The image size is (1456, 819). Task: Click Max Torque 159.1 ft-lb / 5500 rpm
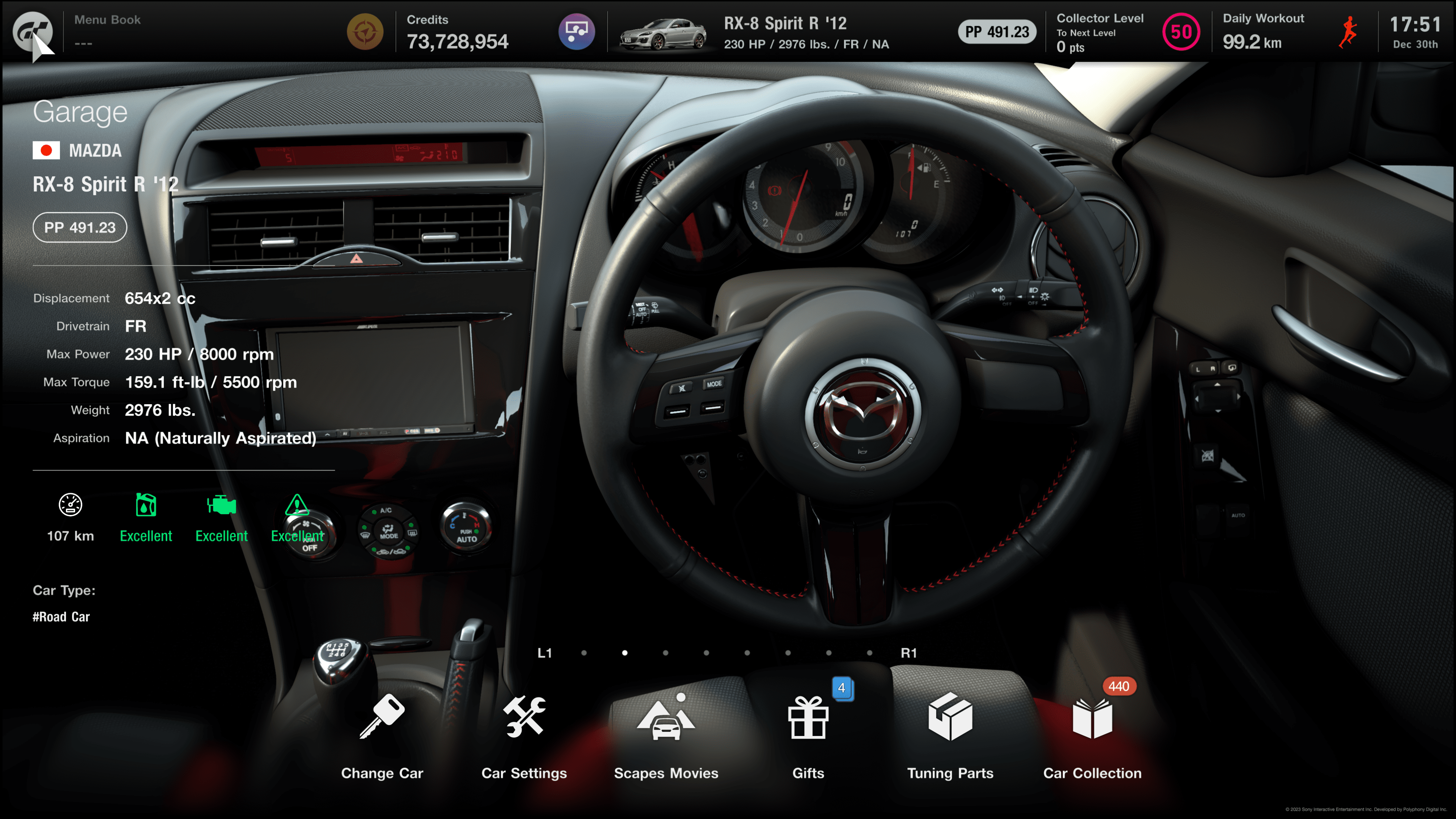(x=211, y=383)
